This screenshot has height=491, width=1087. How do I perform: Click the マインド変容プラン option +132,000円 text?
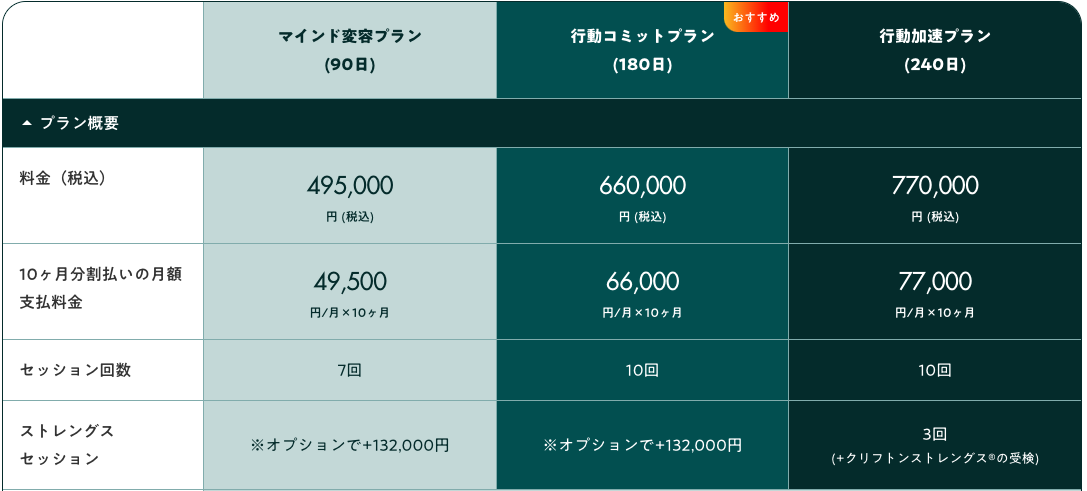tap(350, 445)
